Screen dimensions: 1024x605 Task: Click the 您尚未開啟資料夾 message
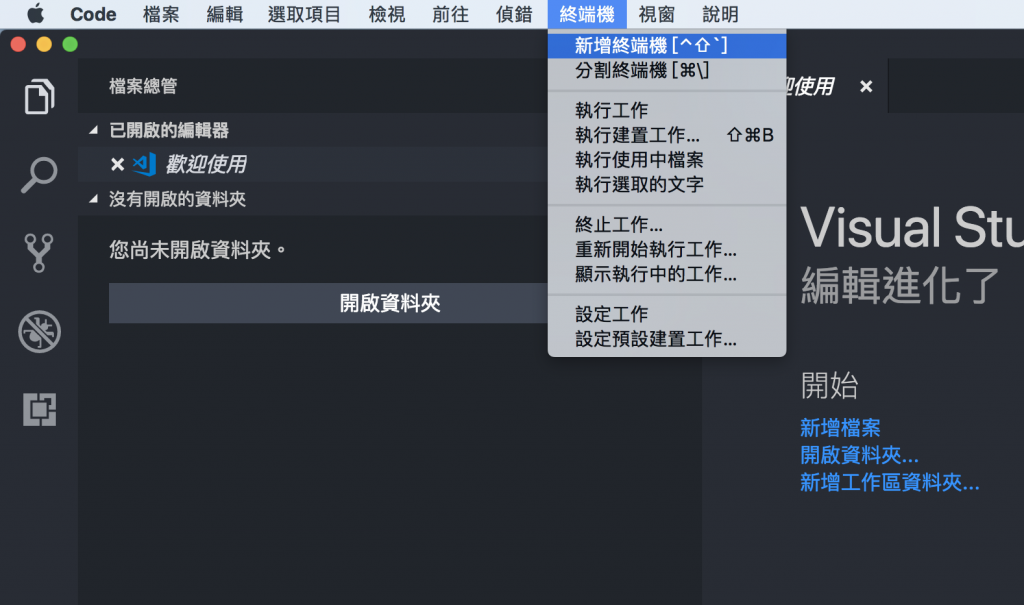click(x=197, y=250)
